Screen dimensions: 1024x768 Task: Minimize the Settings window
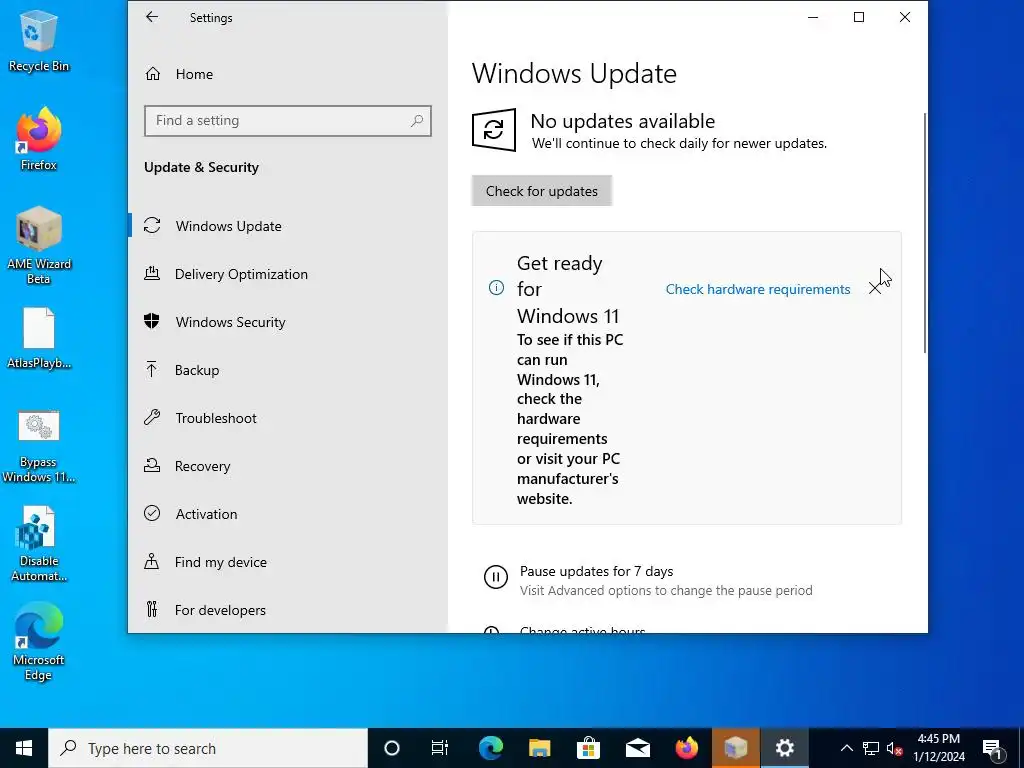[x=813, y=18]
